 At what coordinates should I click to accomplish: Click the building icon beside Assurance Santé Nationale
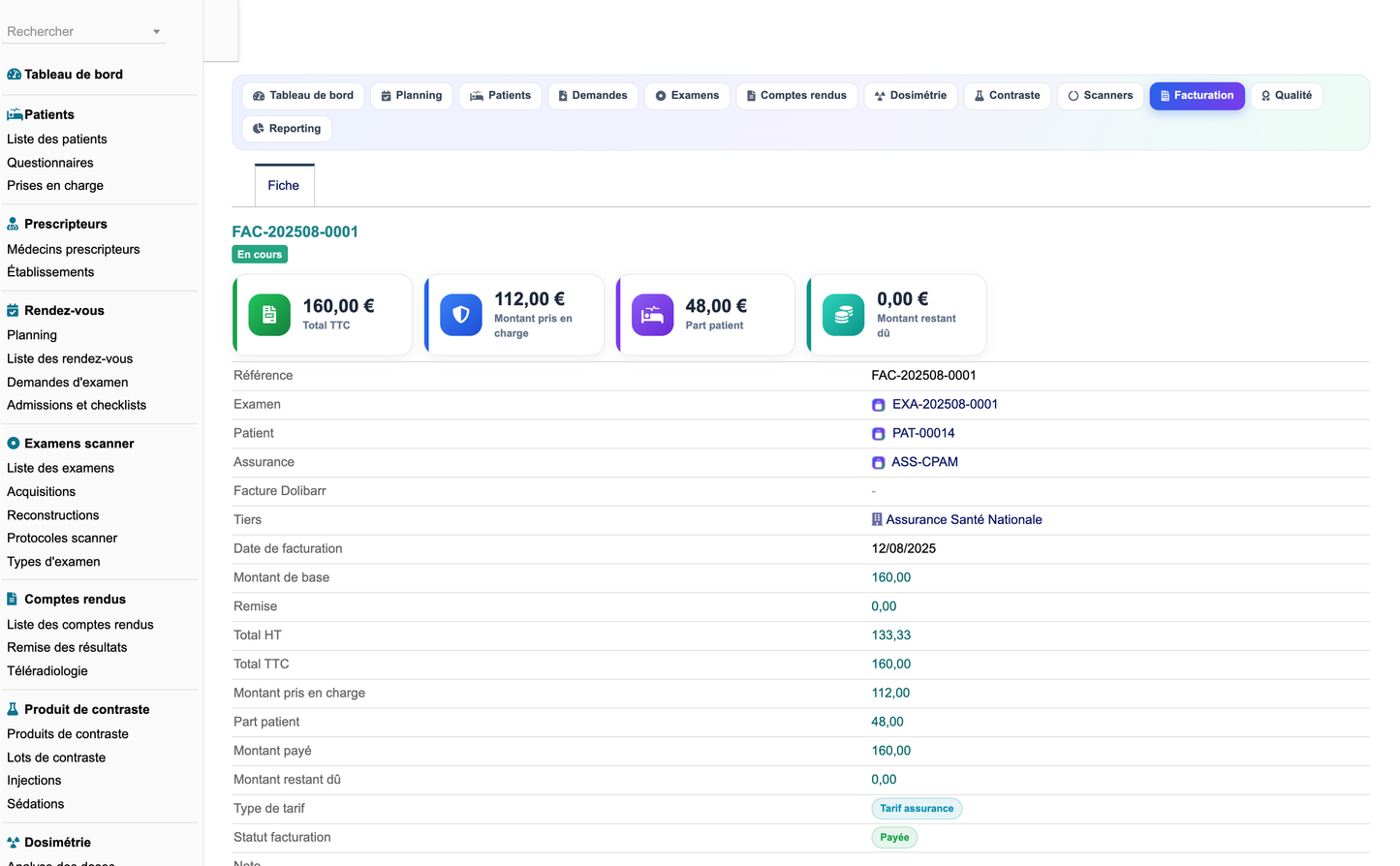click(877, 519)
